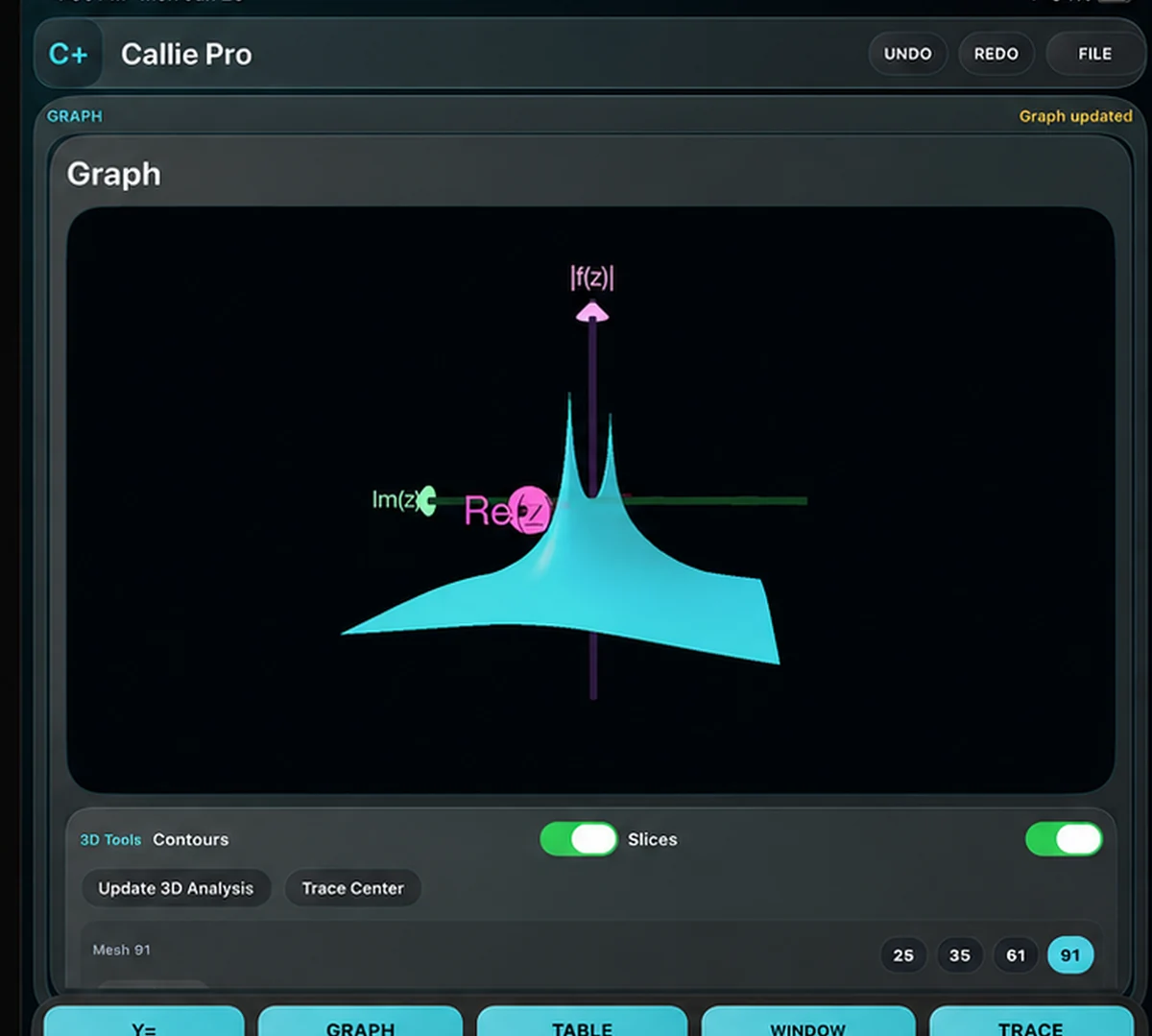The width and height of the screenshot is (1152, 1036).
Task: Click the 'Graph updated' status text
Action: 1075,116
